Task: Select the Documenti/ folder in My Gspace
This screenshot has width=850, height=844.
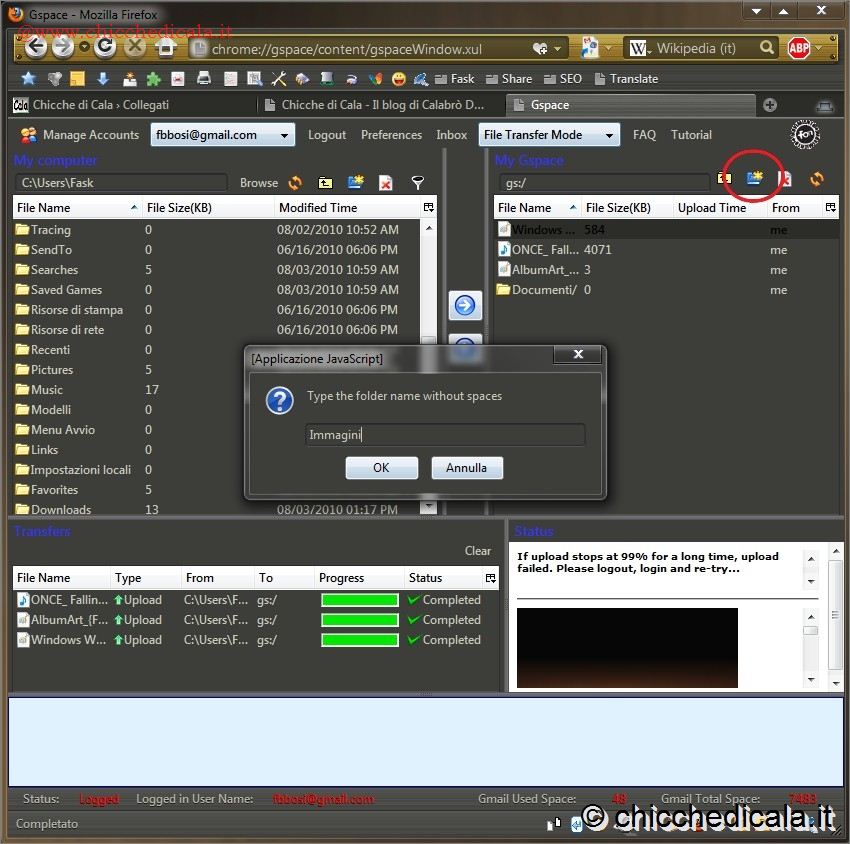Action: click(544, 290)
